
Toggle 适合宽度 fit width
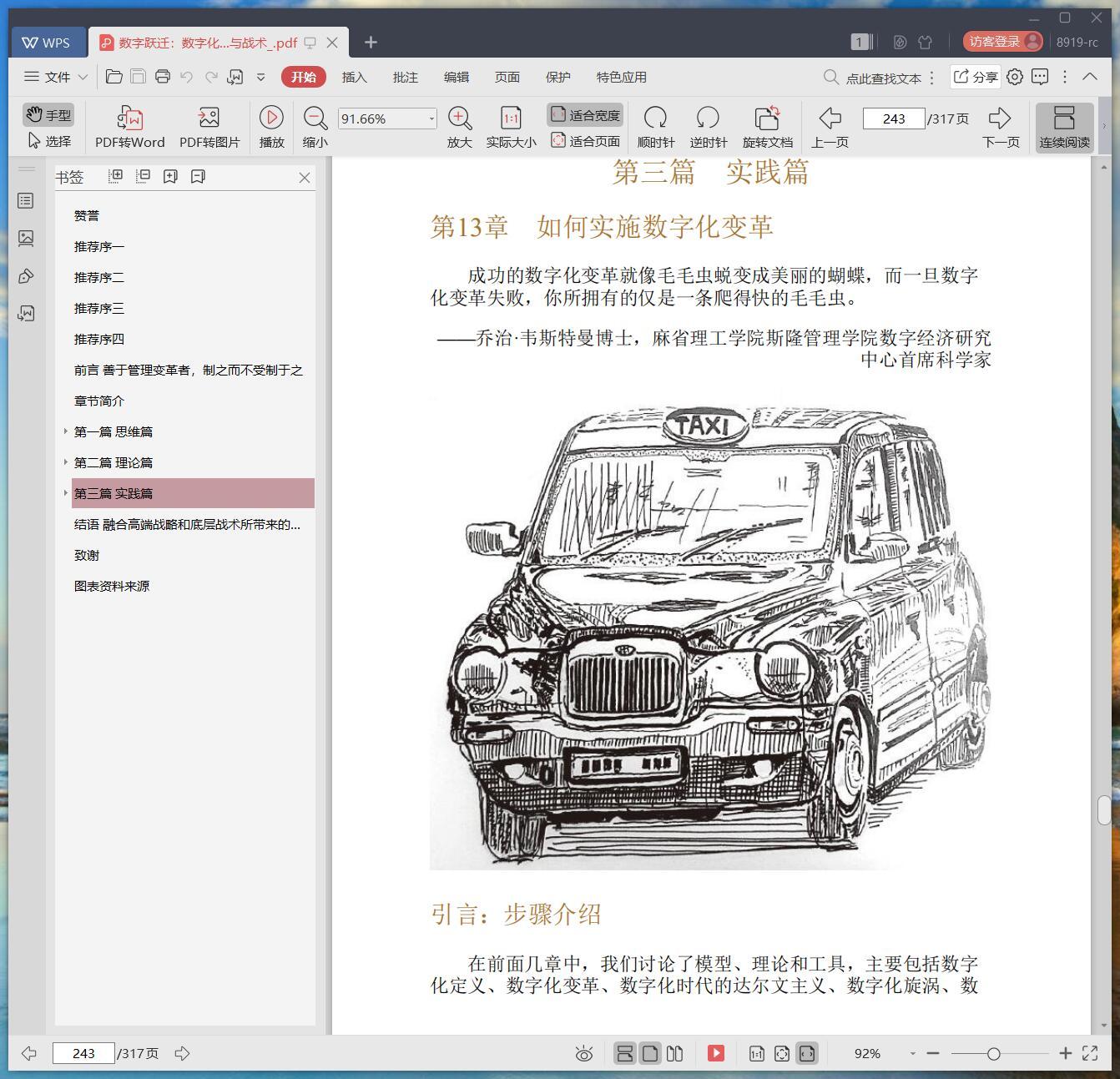click(x=585, y=115)
